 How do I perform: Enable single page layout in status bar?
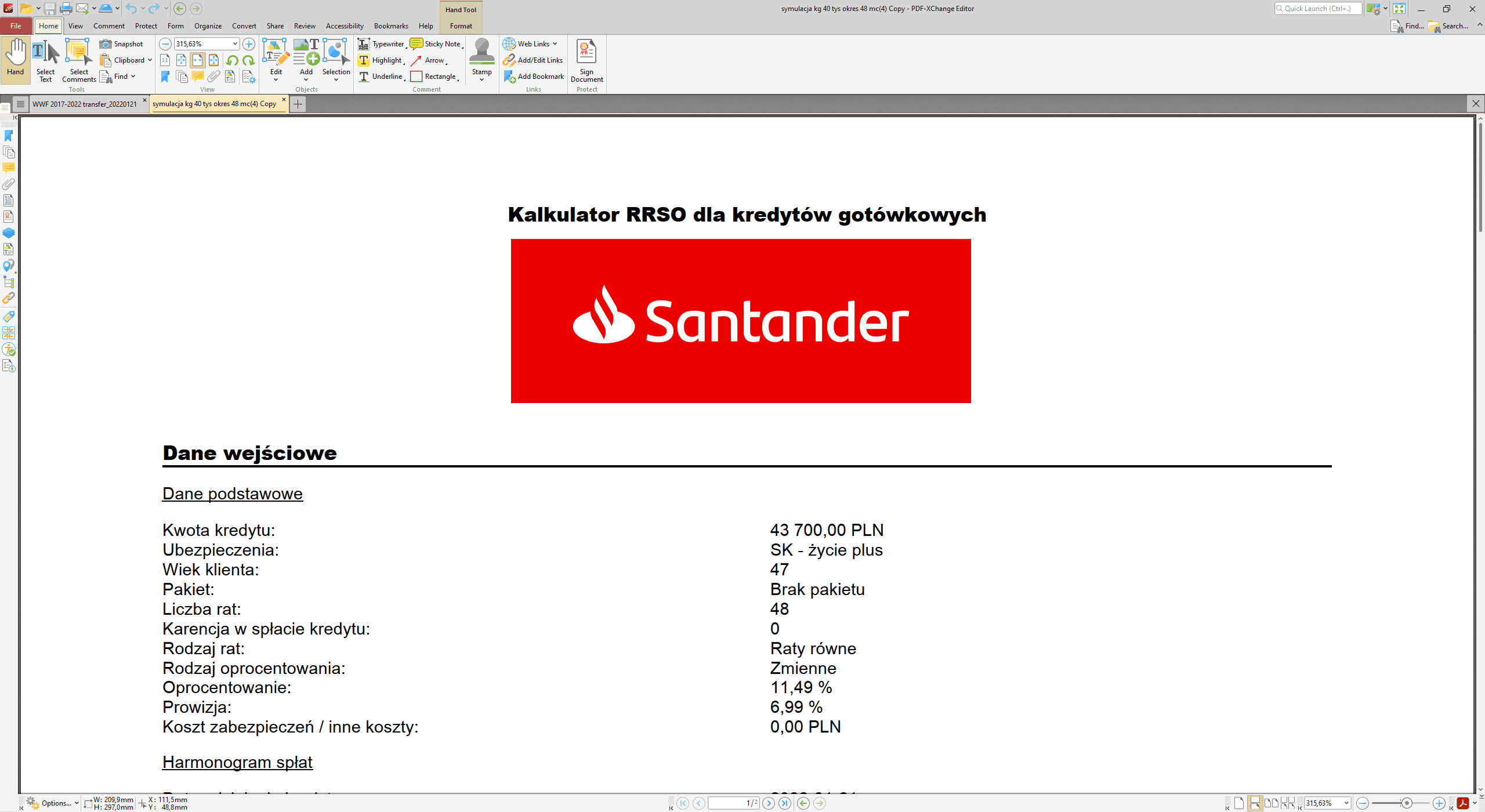pos(1239,803)
